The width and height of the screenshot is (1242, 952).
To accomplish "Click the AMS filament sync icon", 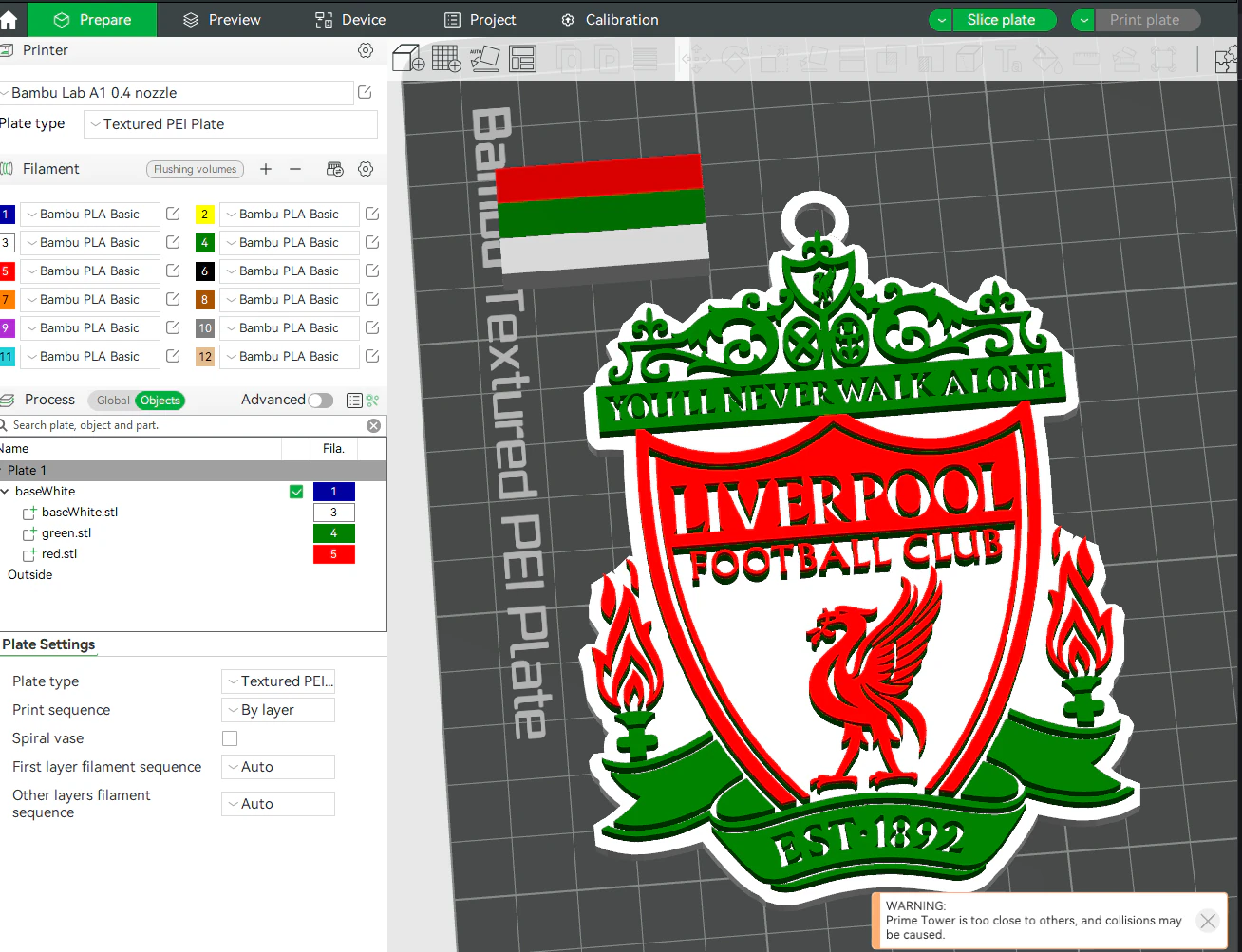I will pos(335,169).
